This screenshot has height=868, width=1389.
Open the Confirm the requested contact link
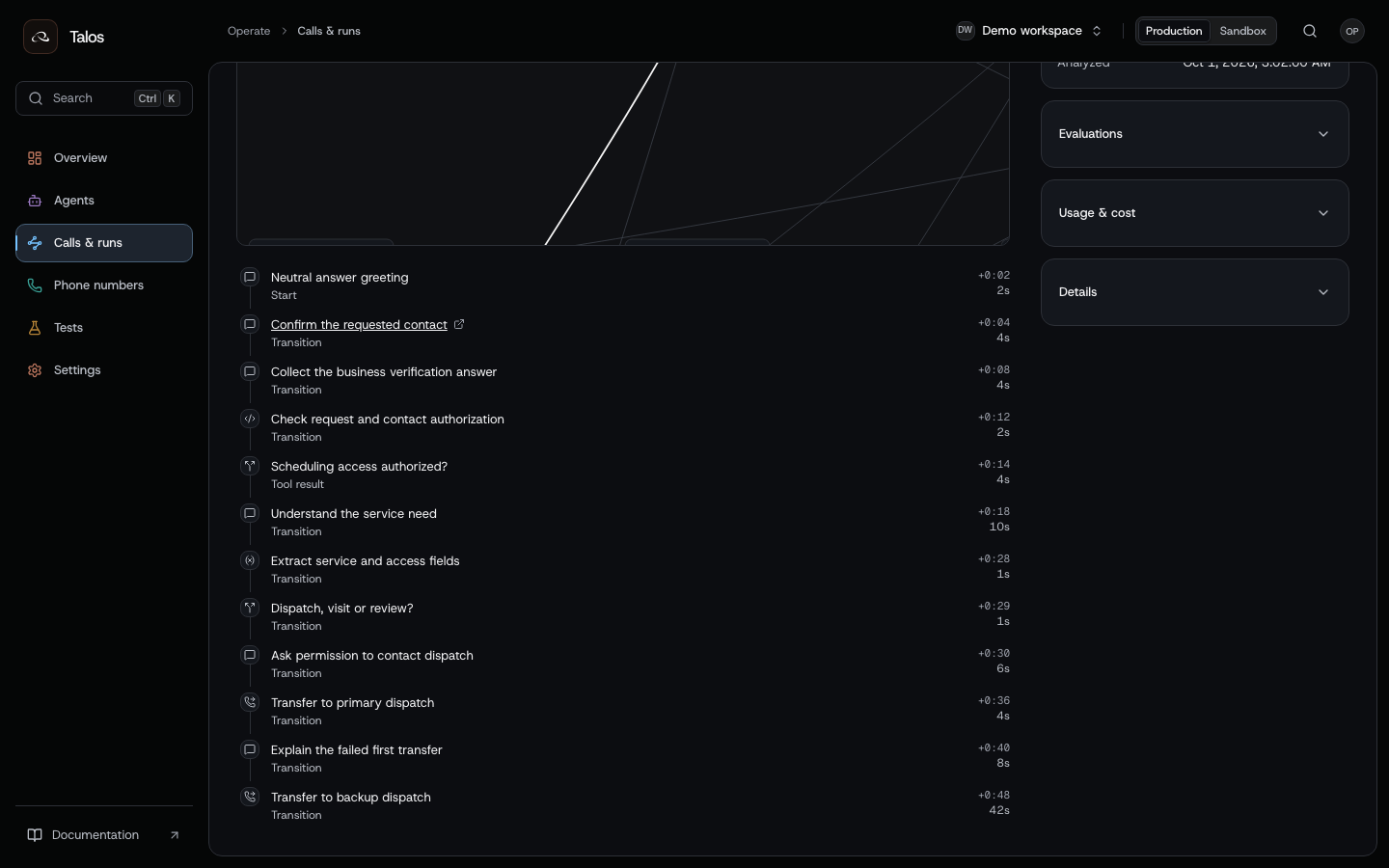coord(359,325)
